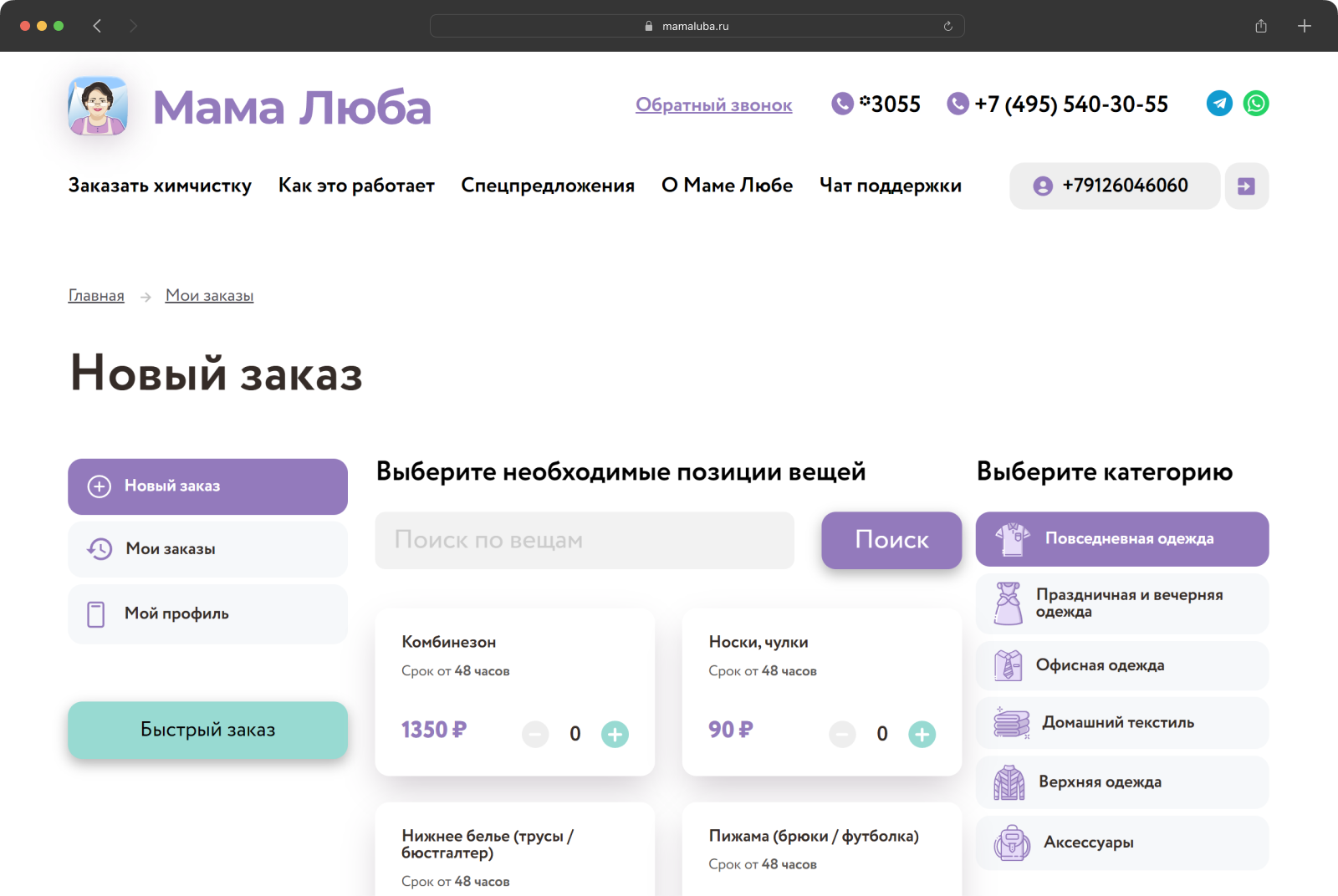This screenshot has height=896, width=1338.
Task: Decrease Комбинезон quantity with minus icon
Action: tap(535, 734)
